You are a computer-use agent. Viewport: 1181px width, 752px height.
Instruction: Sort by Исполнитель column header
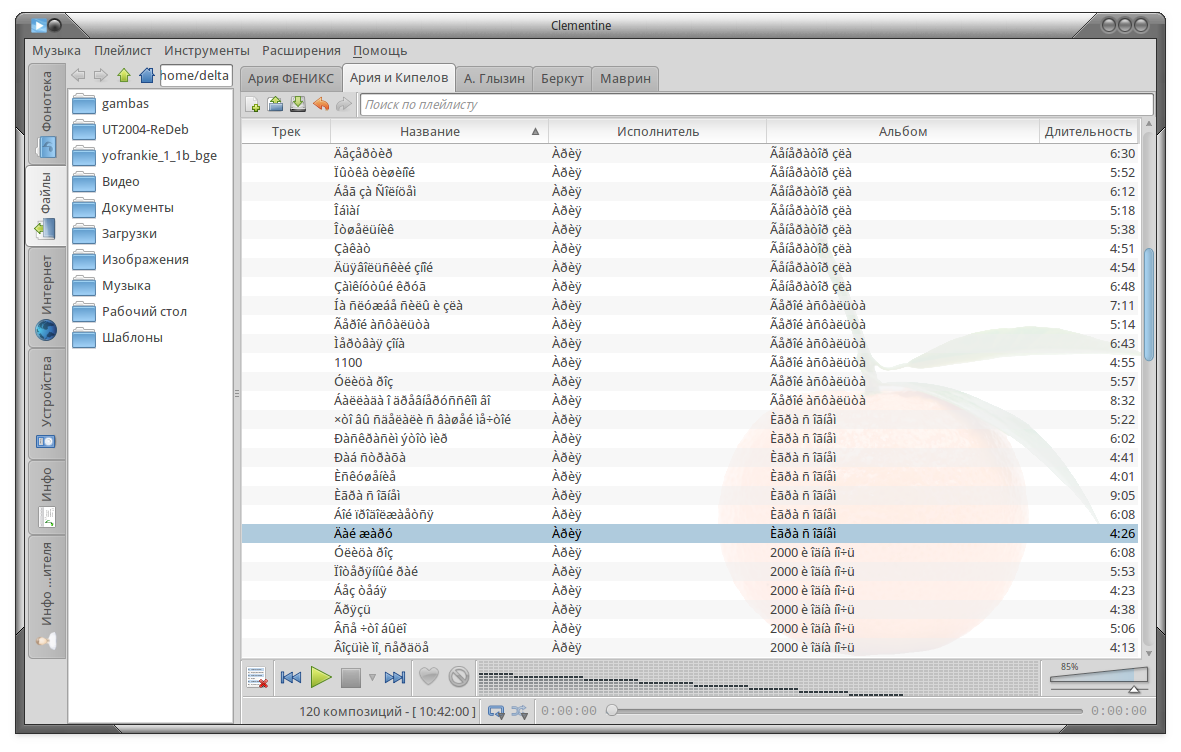(658, 132)
